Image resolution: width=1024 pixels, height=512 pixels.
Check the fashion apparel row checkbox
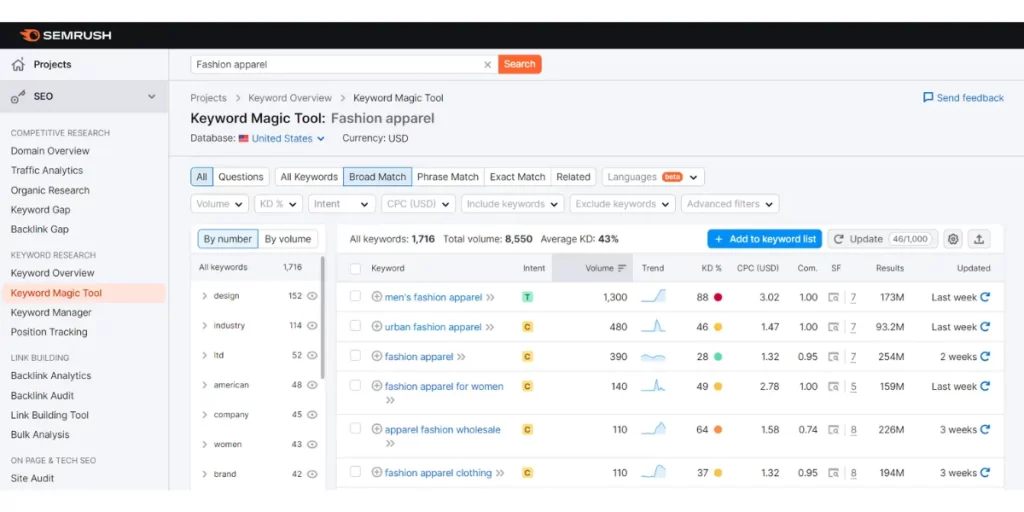(355, 356)
